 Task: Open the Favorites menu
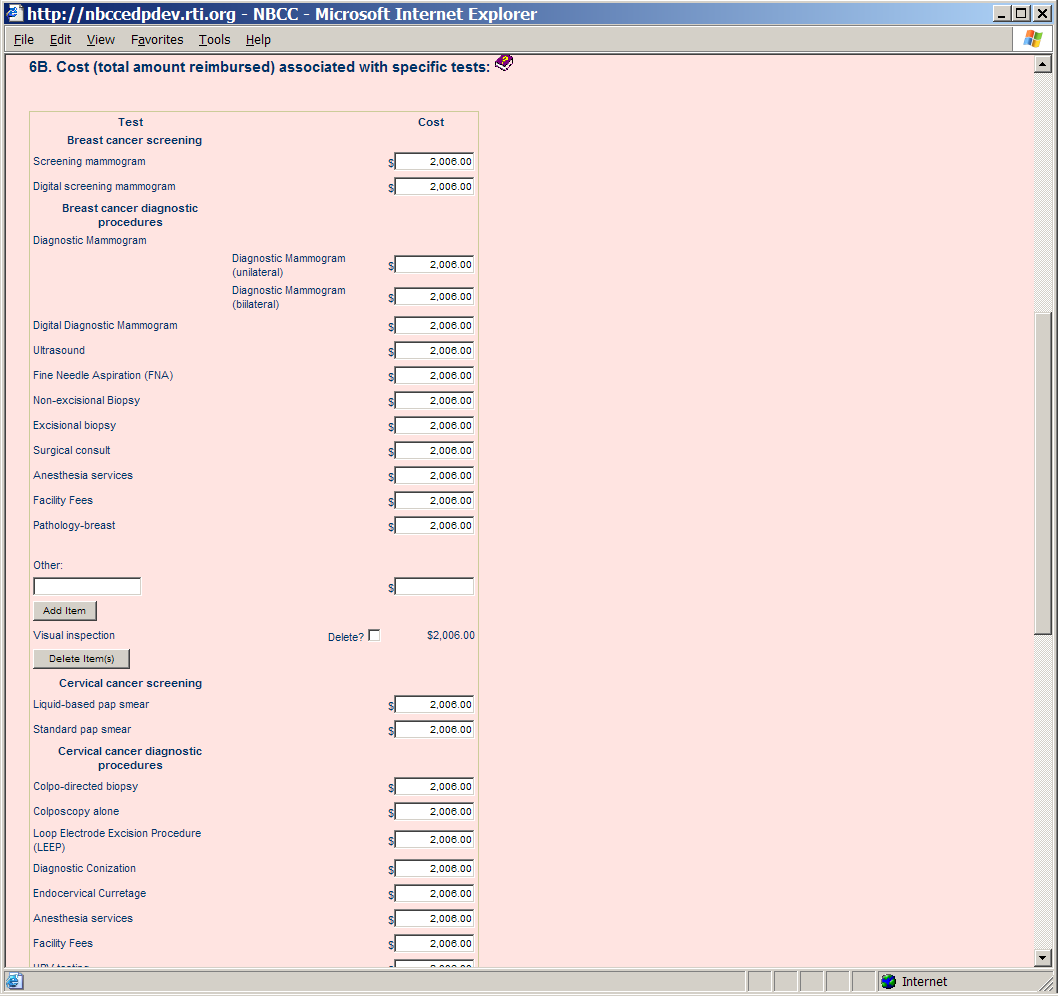pos(157,40)
